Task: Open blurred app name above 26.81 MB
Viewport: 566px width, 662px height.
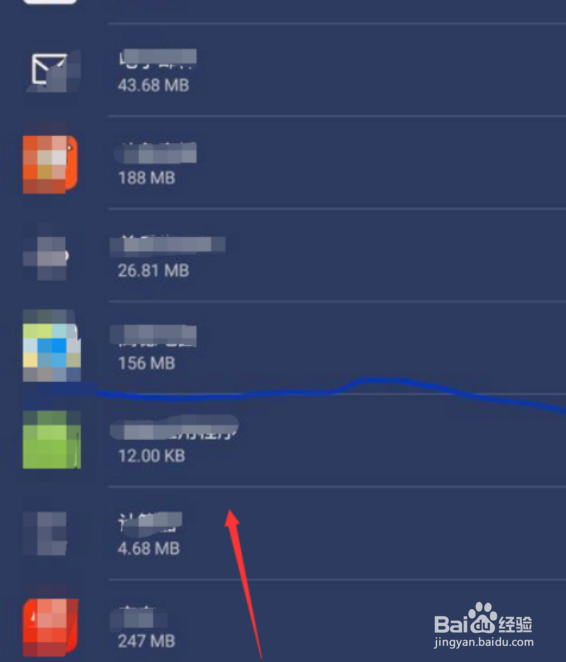Action: click(168, 245)
